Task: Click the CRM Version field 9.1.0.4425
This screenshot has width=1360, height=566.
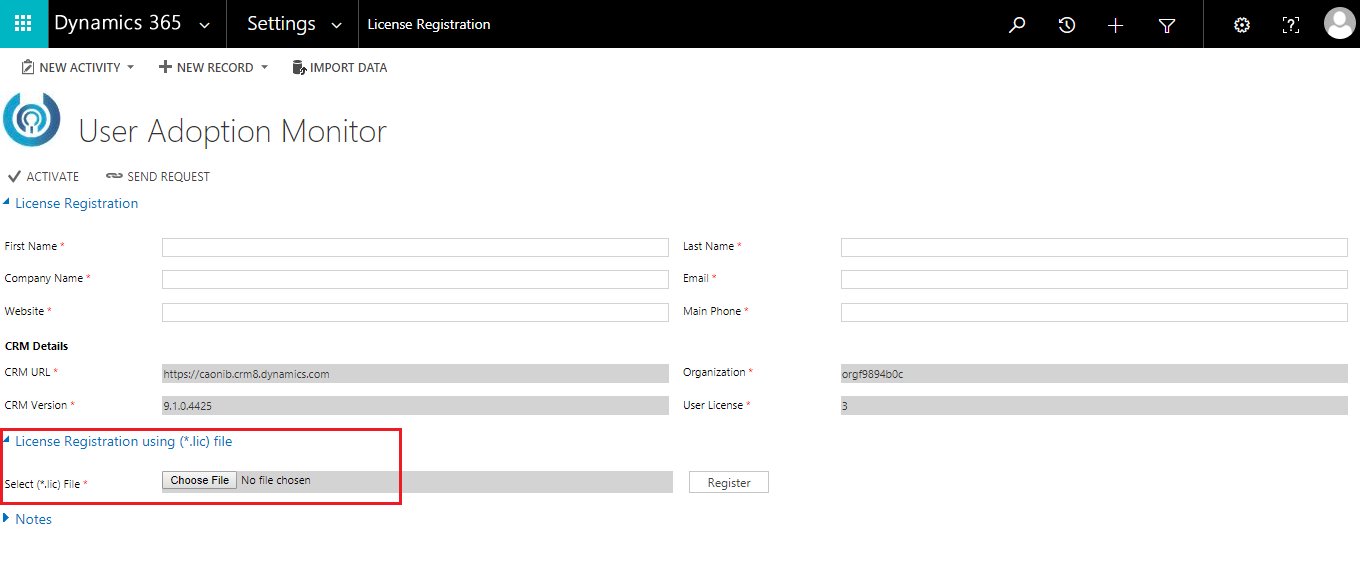Action: click(415, 406)
